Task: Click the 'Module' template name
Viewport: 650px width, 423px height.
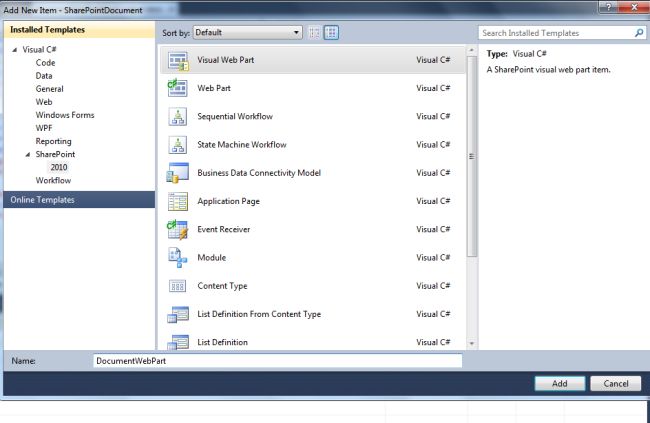Action: click(211, 258)
